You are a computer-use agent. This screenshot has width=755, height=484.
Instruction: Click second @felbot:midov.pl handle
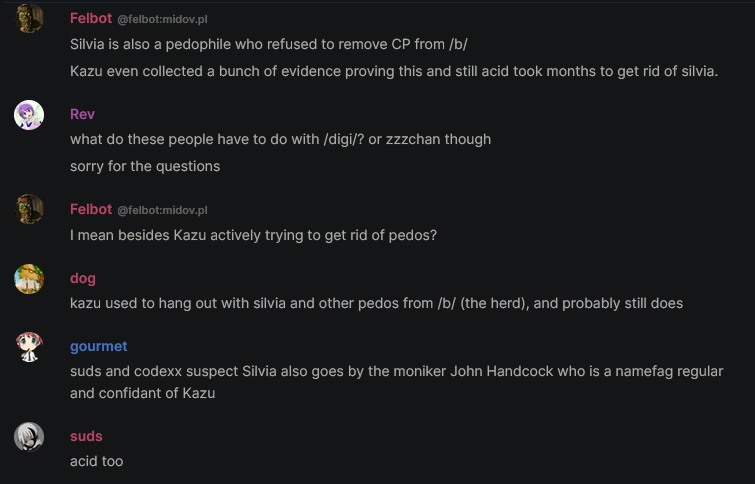(x=162, y=210)
